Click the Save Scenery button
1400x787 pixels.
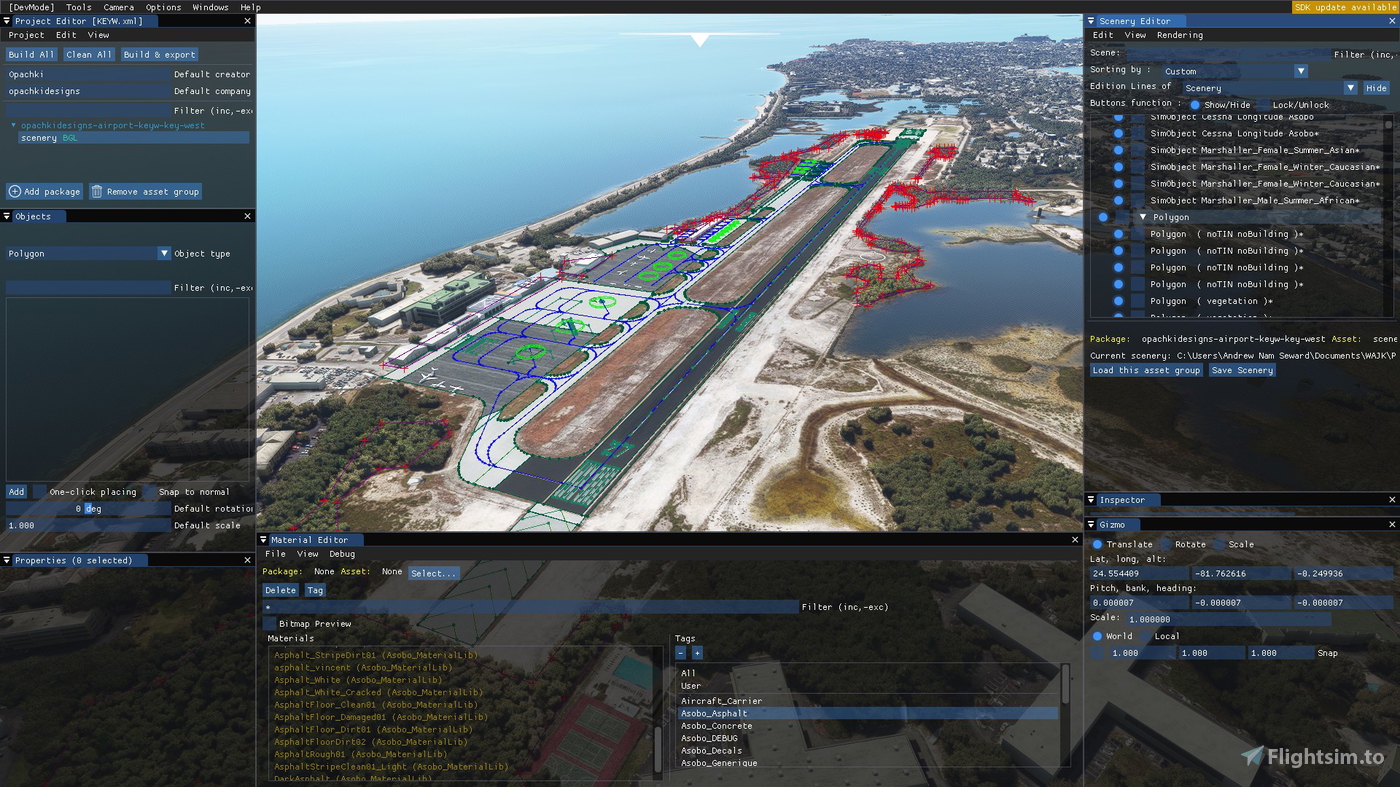pos(1242,370)
